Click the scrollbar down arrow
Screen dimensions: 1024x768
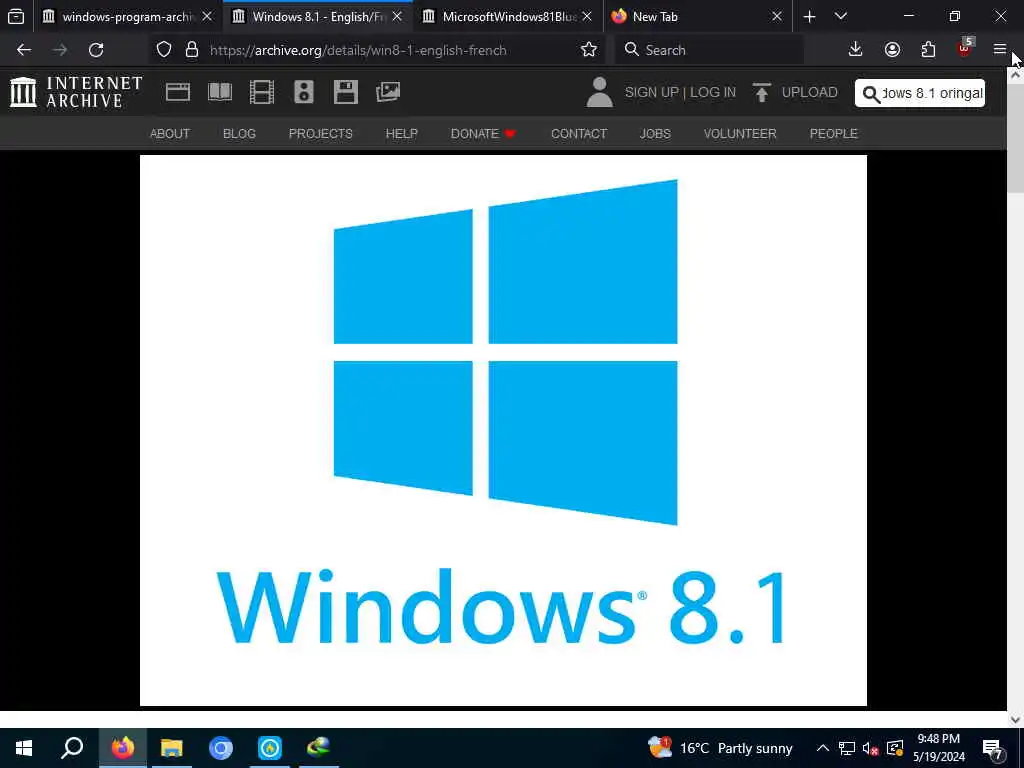[x=1015, y=720]
